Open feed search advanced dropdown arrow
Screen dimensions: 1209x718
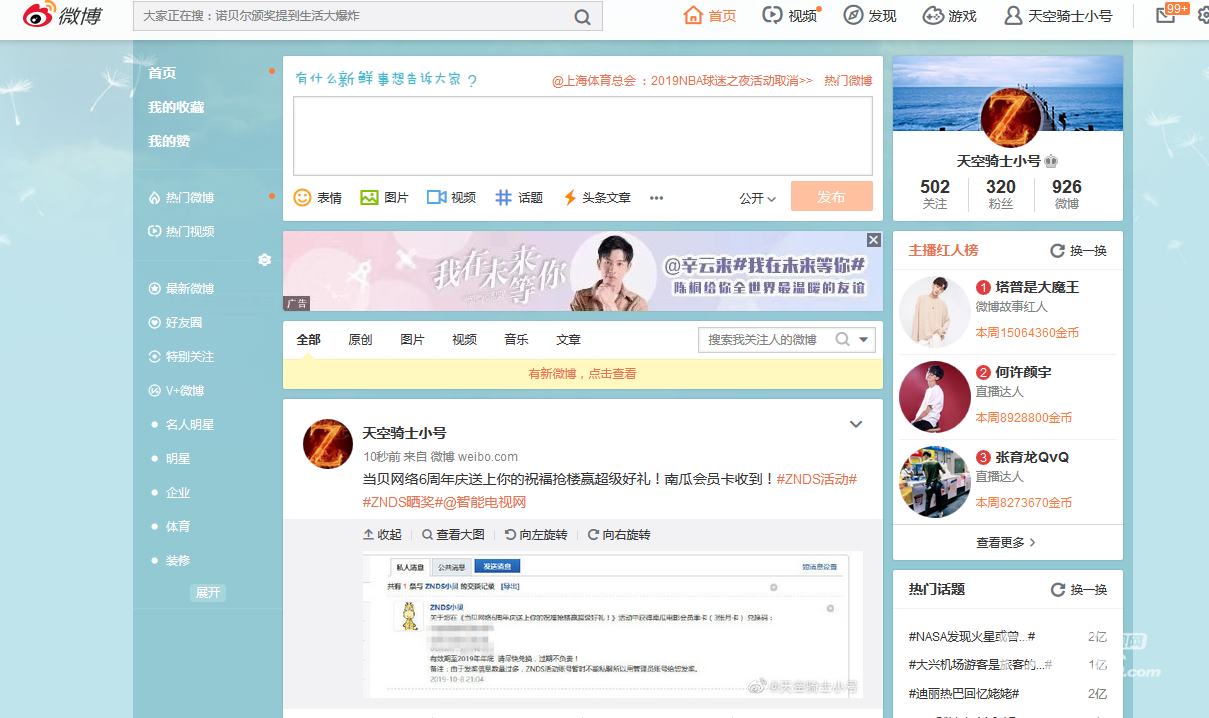coord(864,340)
